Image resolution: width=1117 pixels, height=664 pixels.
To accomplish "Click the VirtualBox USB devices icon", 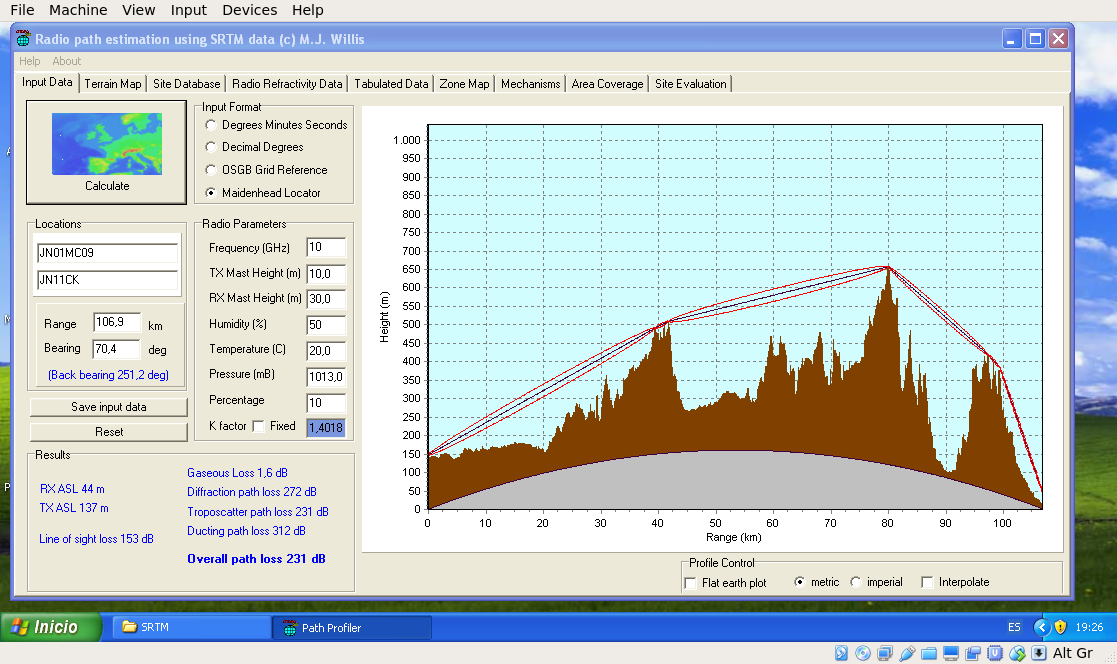I will (x=907, y=654).
